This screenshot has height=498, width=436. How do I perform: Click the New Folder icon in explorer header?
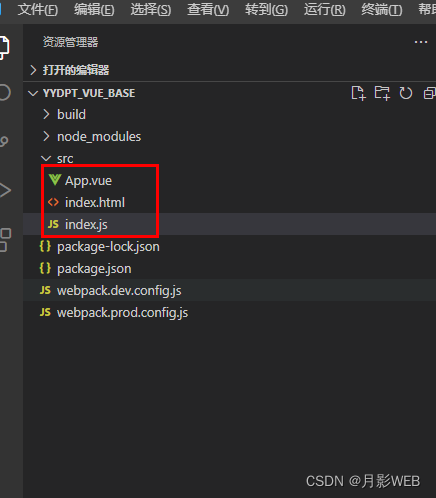click(x=382, y=93)
